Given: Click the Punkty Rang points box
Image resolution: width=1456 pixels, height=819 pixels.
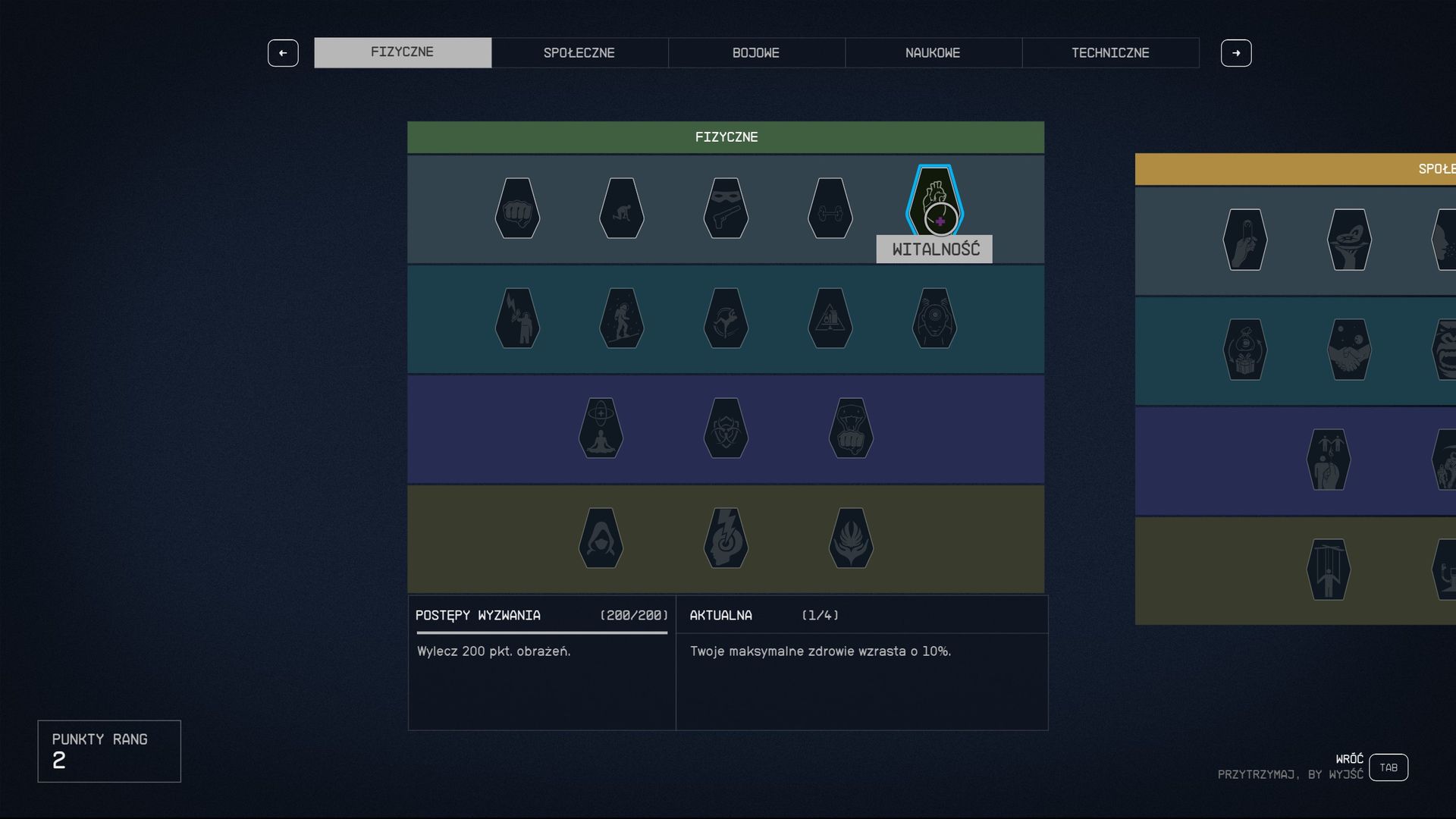Looking at the screenshot, I should pyautogui.click(x=109, y=751).
